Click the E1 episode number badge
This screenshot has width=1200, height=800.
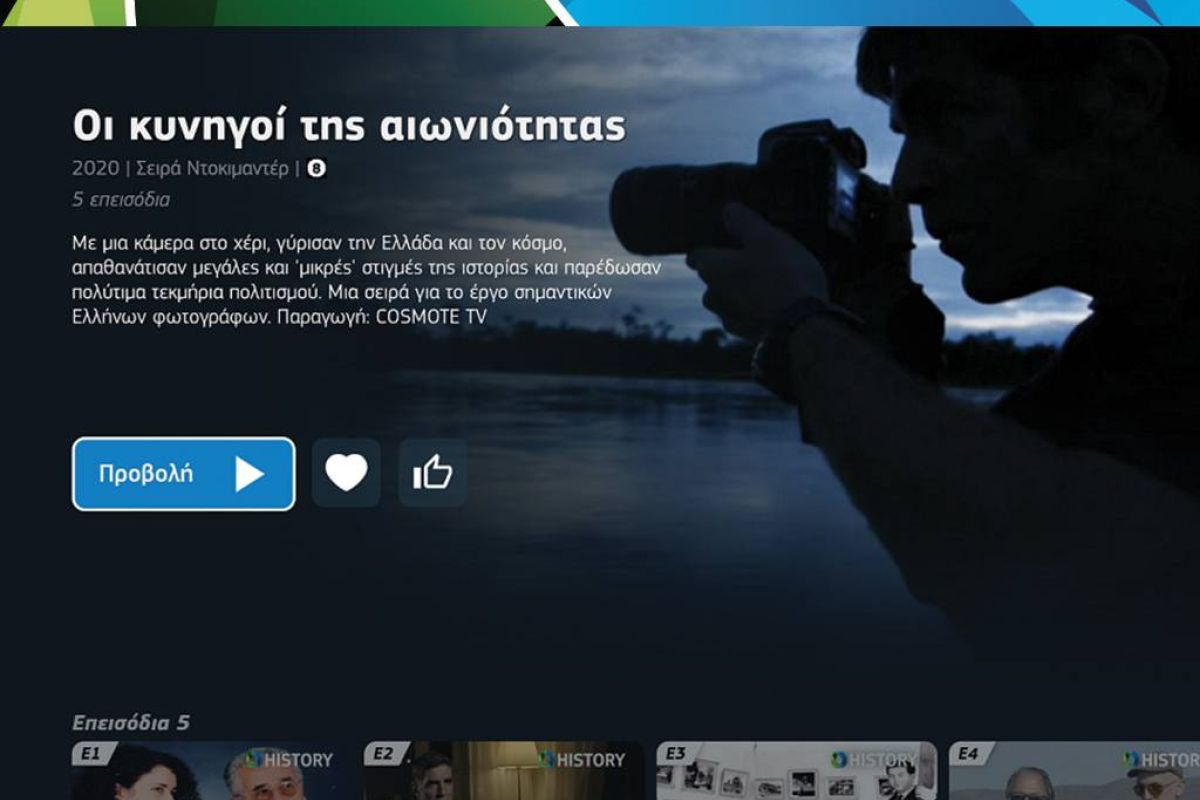pyautogui.click(x=91, y=754)
